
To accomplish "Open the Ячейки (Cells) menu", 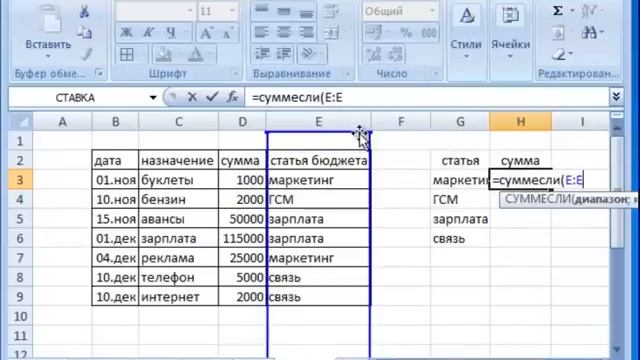I will 510,33.
